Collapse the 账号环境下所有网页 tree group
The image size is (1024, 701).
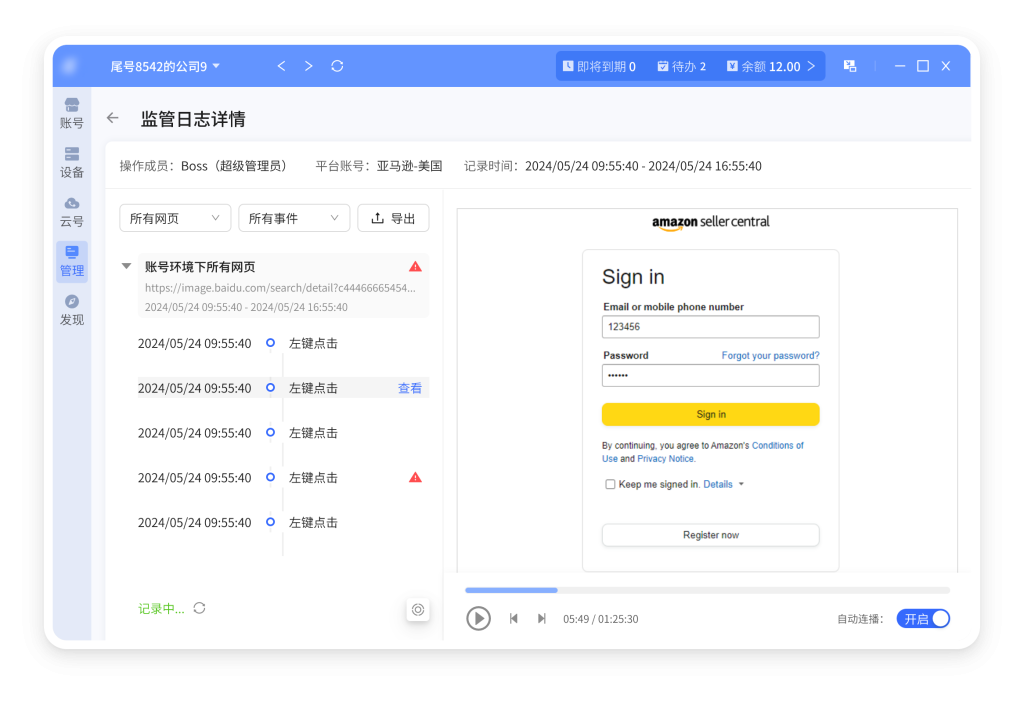(x=126, y=267)
